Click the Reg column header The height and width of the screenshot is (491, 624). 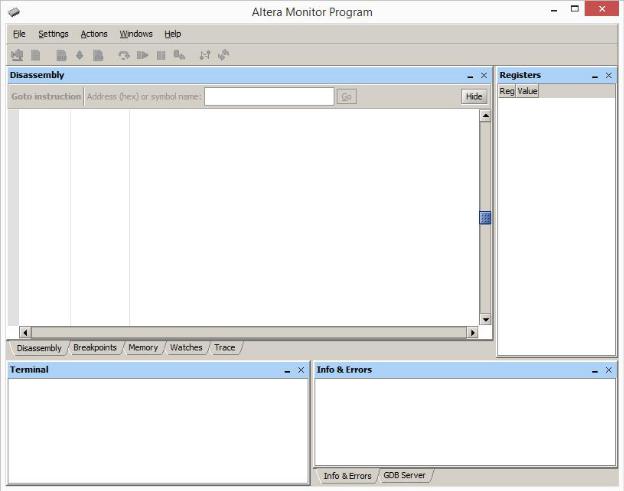tap(507, 91)
